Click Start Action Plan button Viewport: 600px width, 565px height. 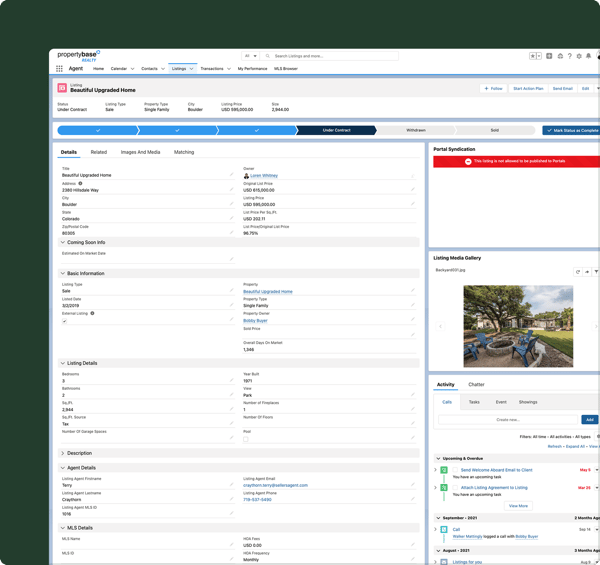pyautogui.click(x=528, y=88)
